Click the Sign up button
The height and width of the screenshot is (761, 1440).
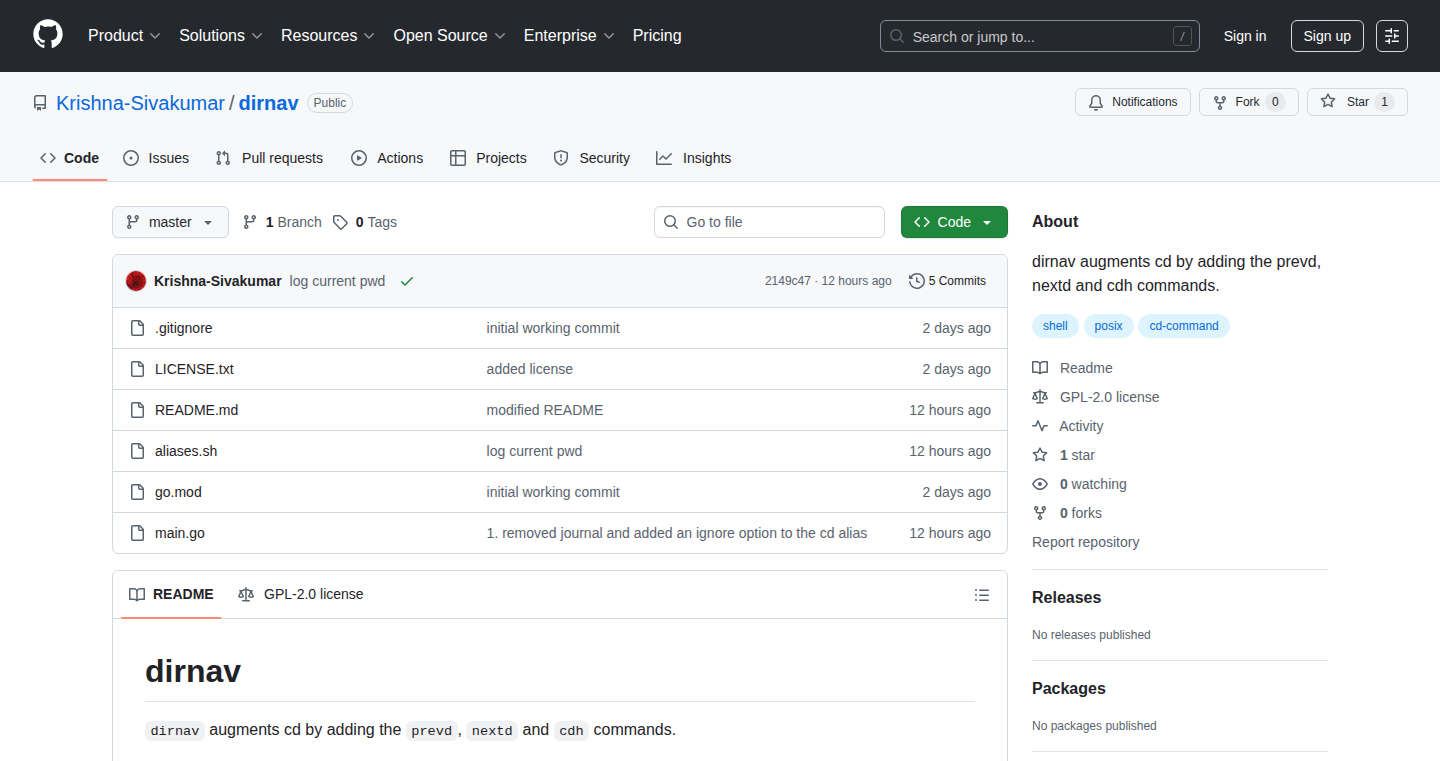tap(1327, 36)
